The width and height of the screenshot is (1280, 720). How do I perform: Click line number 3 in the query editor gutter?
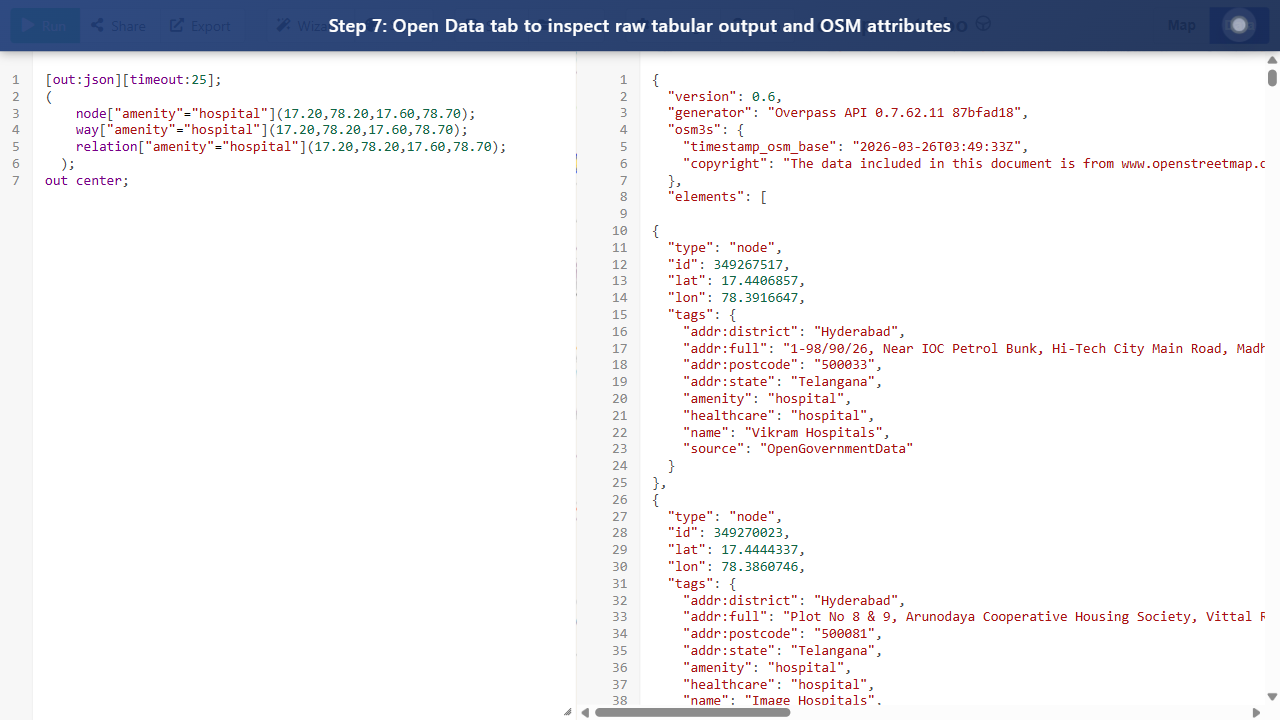[x=16, y=113]
